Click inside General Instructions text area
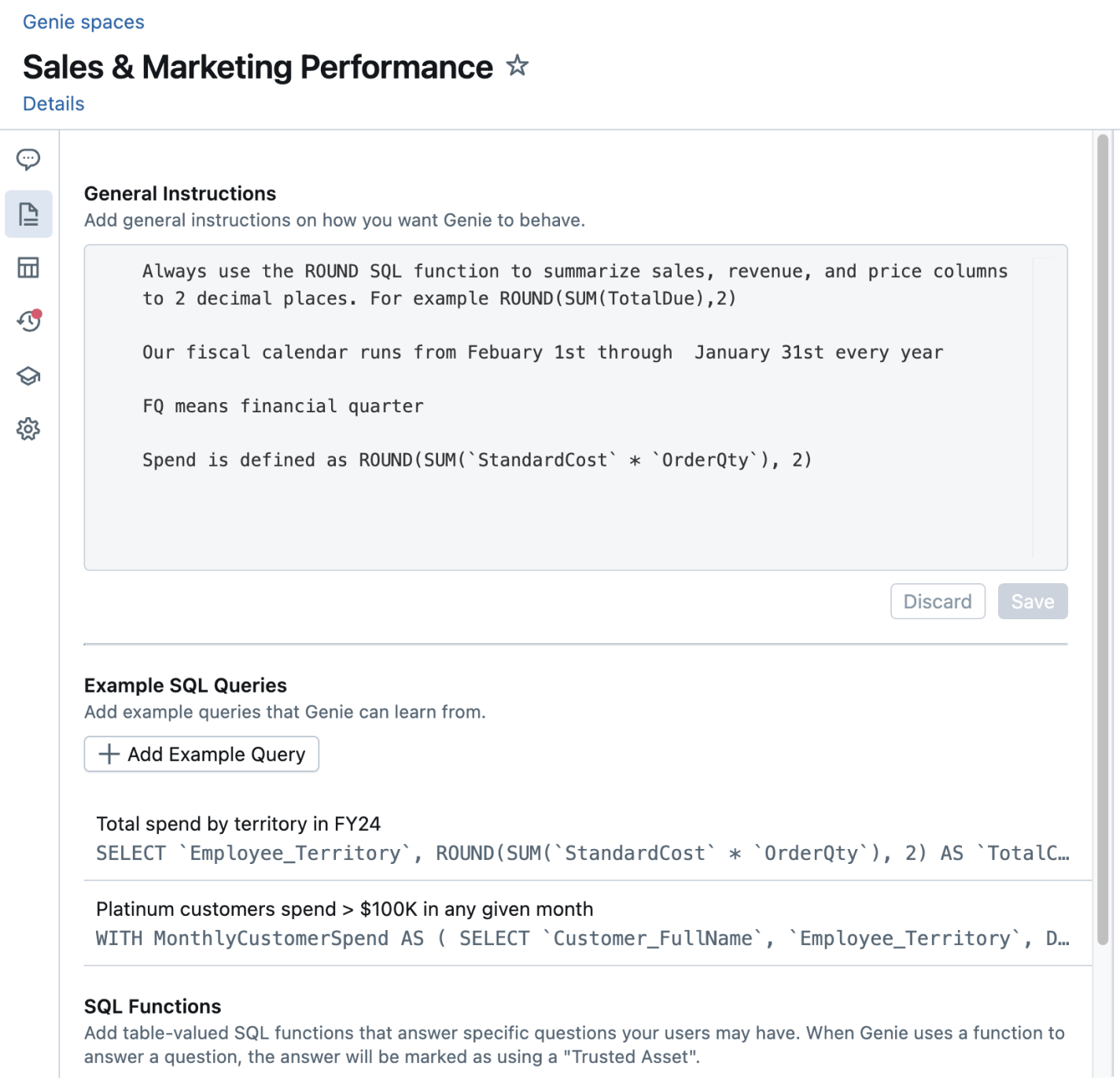The image size is (1120, 1078). pos(574,511)
